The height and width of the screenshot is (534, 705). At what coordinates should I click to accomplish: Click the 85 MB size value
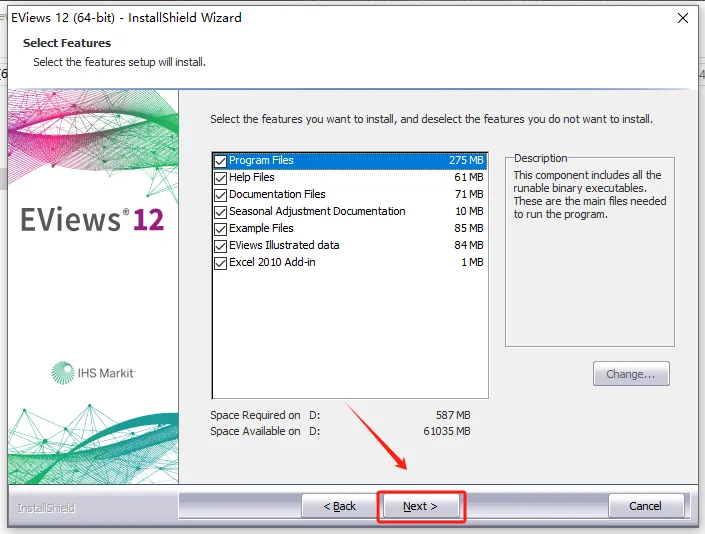pyautogui.click(x=469, y=228)
